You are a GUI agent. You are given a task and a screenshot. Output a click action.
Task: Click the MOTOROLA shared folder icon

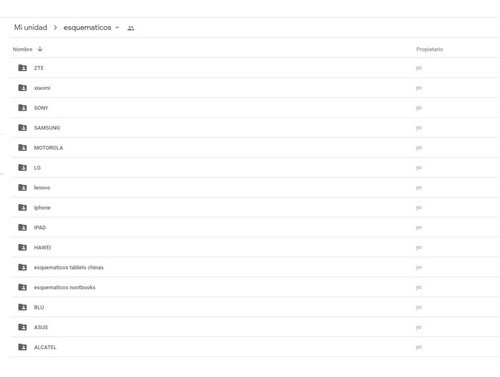click(x=22, y=148)
